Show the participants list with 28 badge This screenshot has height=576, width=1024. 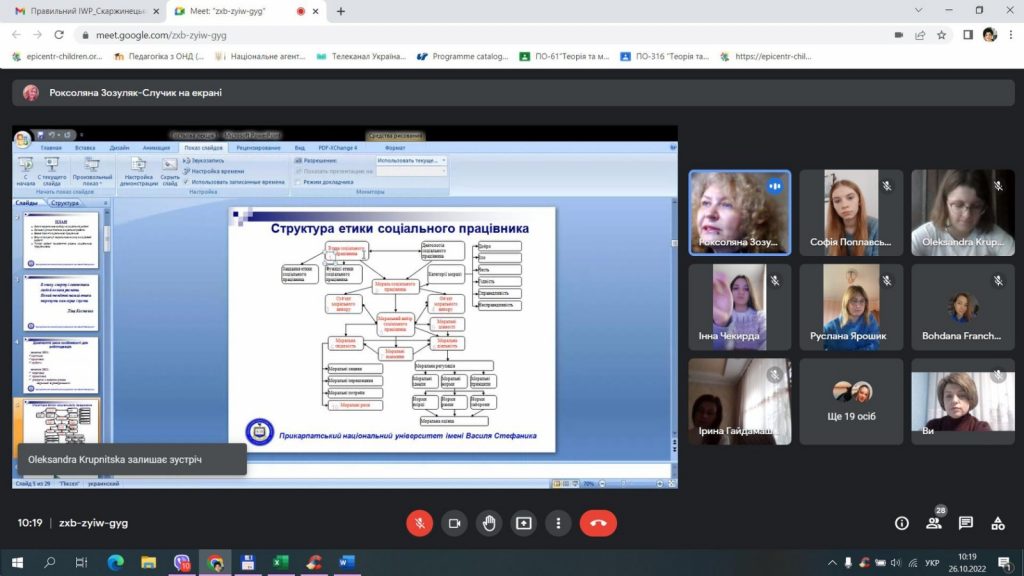pyautogui.click(x=933, y=523)
